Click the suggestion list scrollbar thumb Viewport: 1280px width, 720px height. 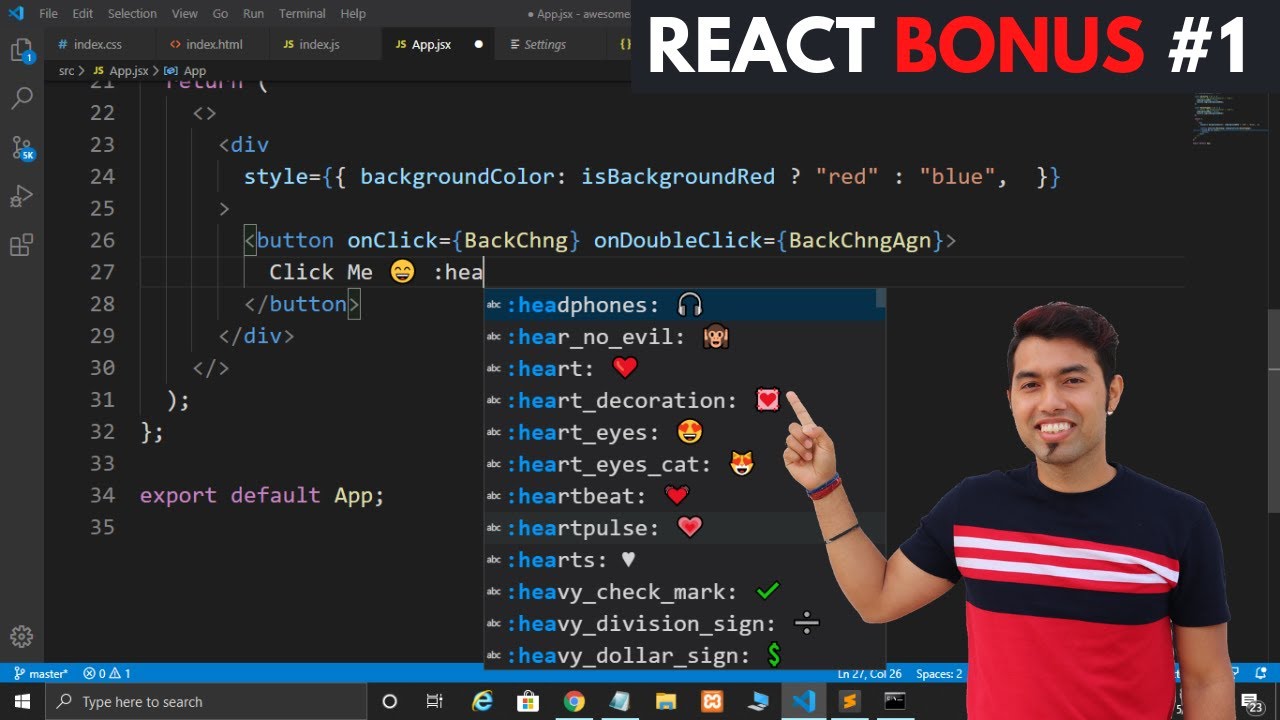click(x=880, y=298)
